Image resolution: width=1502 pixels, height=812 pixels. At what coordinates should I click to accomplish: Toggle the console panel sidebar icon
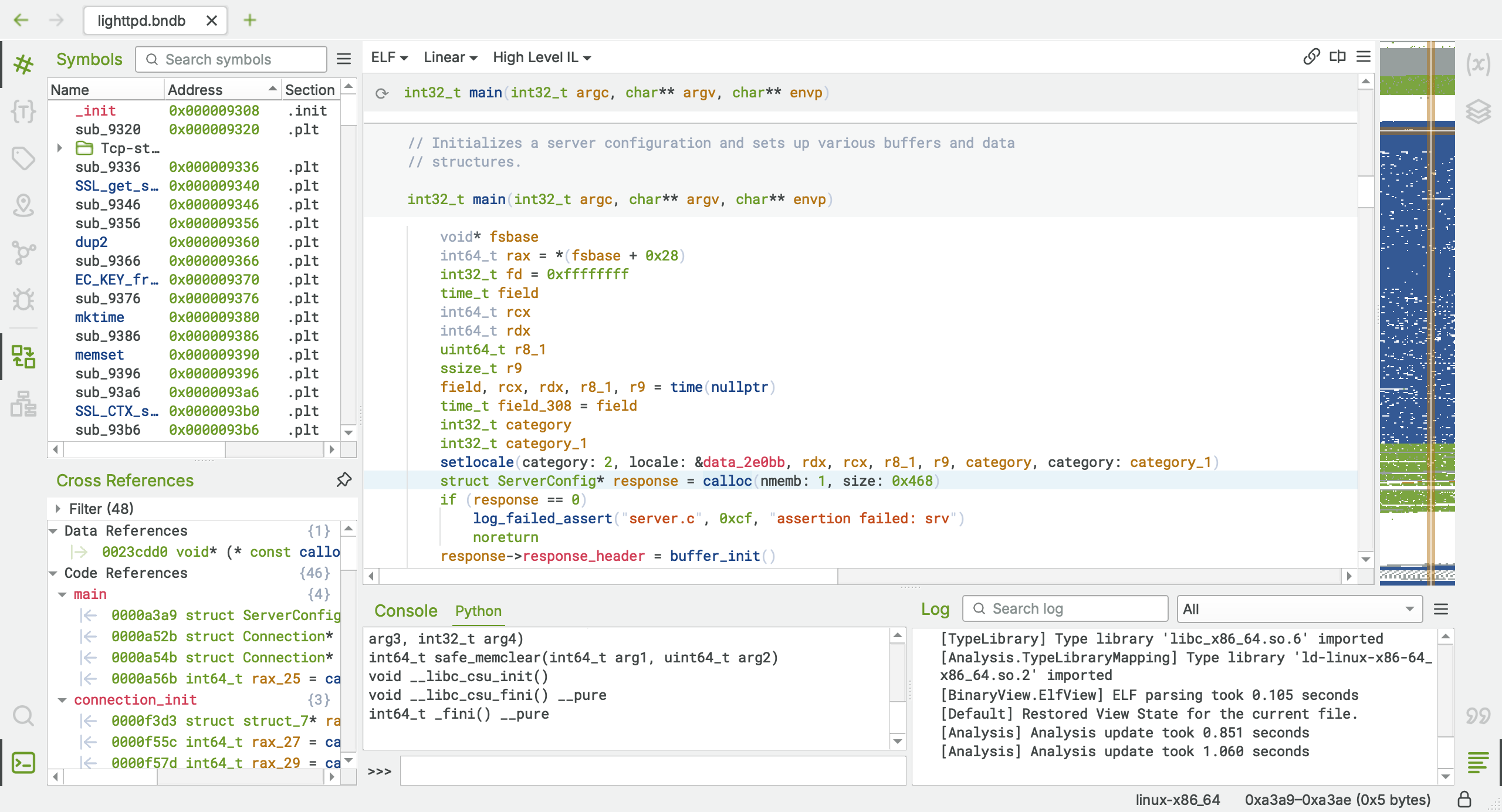[x=23, y=763]
